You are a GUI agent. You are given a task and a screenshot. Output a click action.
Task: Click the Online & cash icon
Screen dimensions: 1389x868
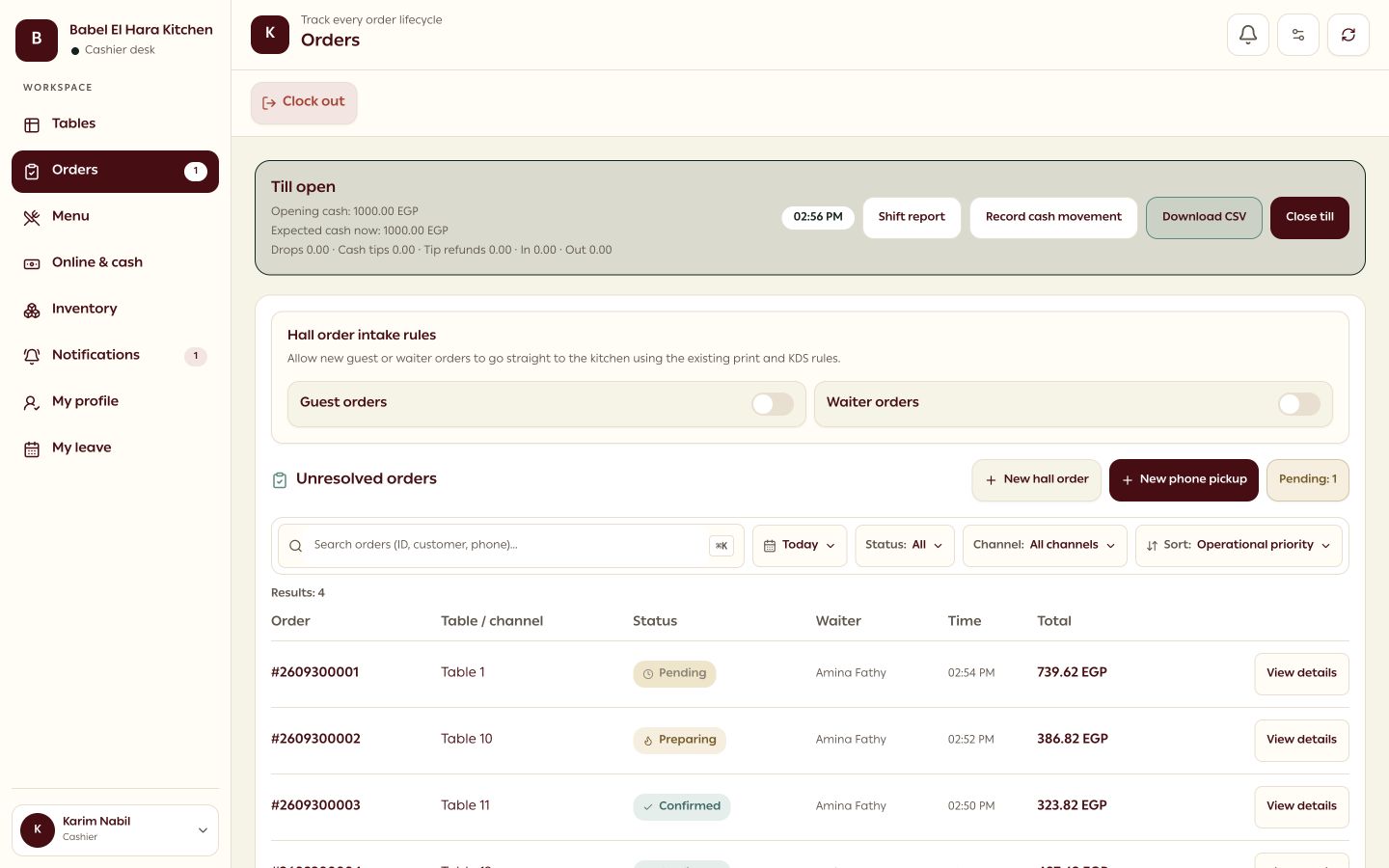pyautogui.click(x=32, y=263)
